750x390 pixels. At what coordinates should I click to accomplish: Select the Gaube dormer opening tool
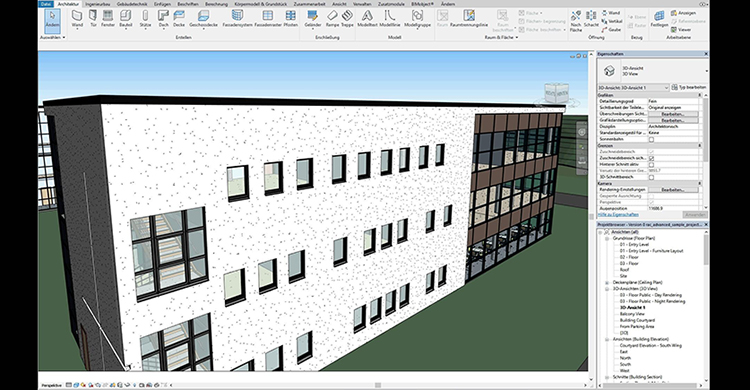(x=611, y=30)
